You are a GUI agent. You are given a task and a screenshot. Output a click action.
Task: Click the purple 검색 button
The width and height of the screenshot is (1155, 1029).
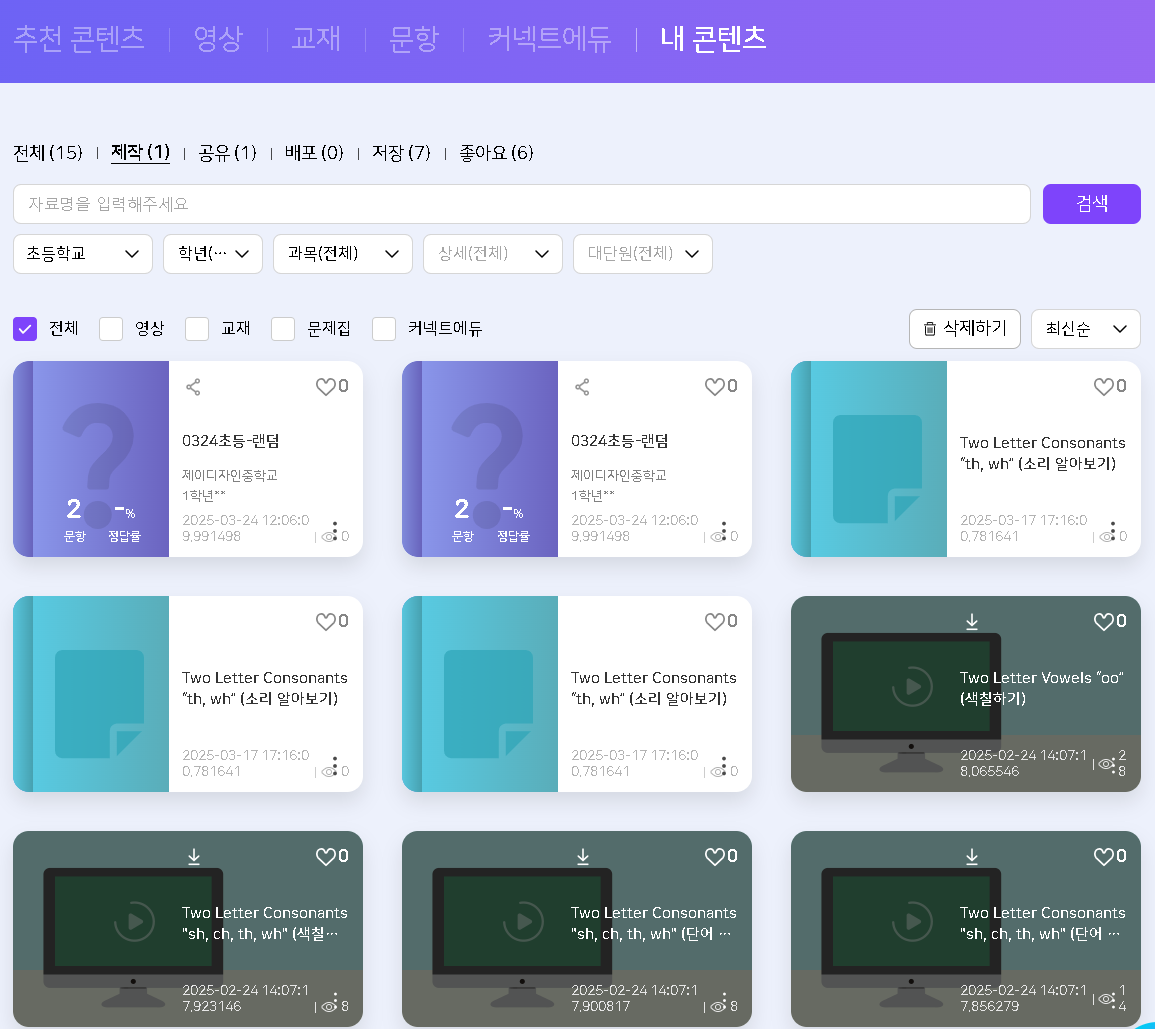[1091, 204]
